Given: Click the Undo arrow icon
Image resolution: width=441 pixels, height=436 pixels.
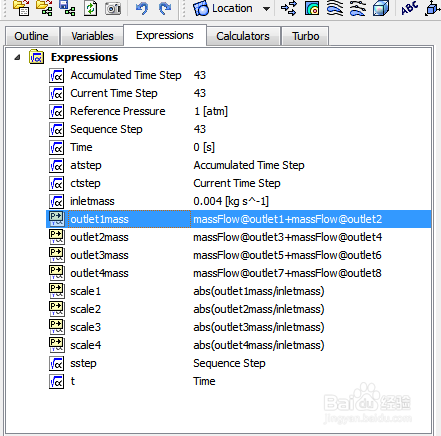Looking at the screenshot, I should click(x=142, y=8).
